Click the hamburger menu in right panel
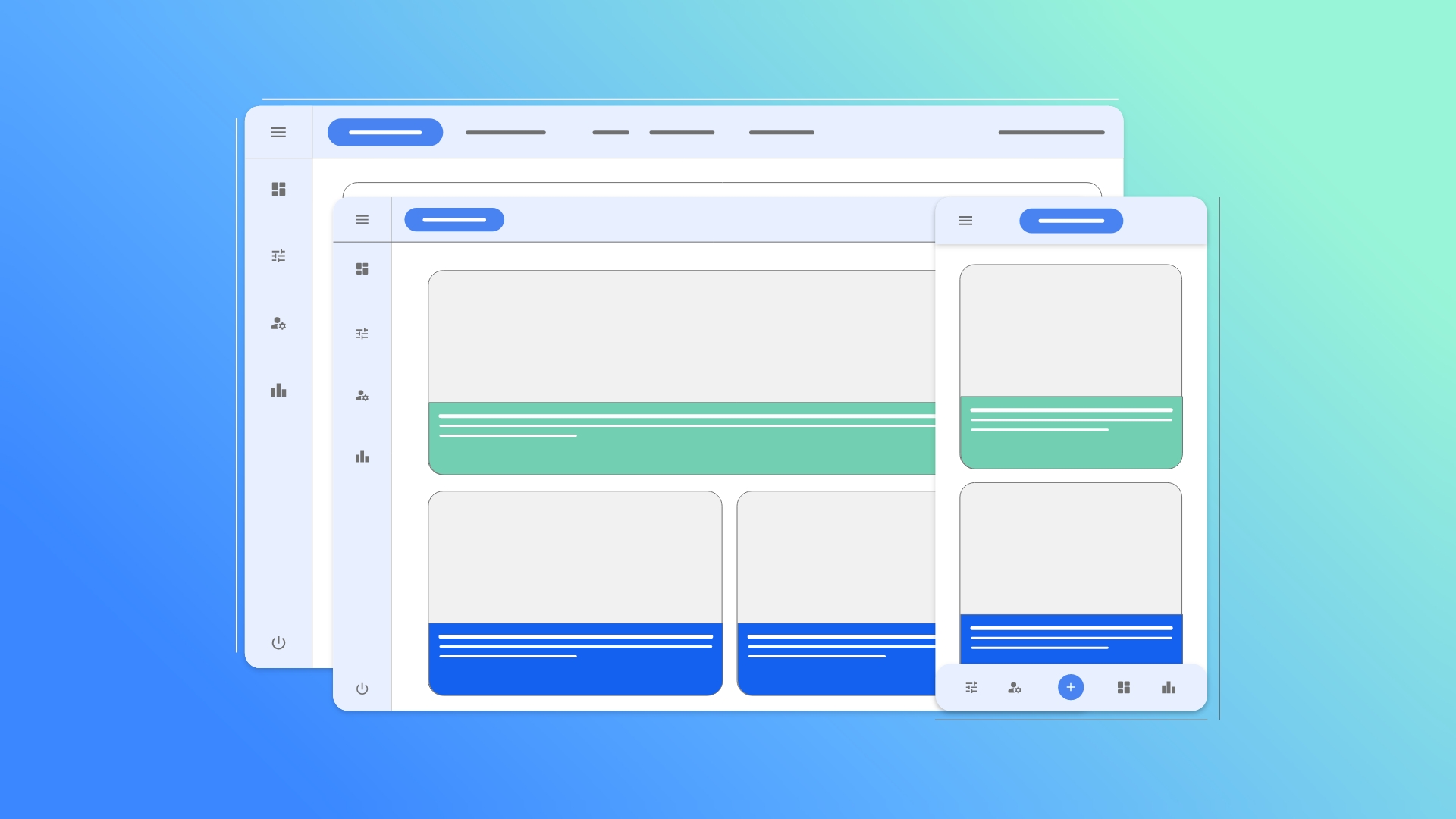Screen dimensions: 1456x819 tap(965, 220)
